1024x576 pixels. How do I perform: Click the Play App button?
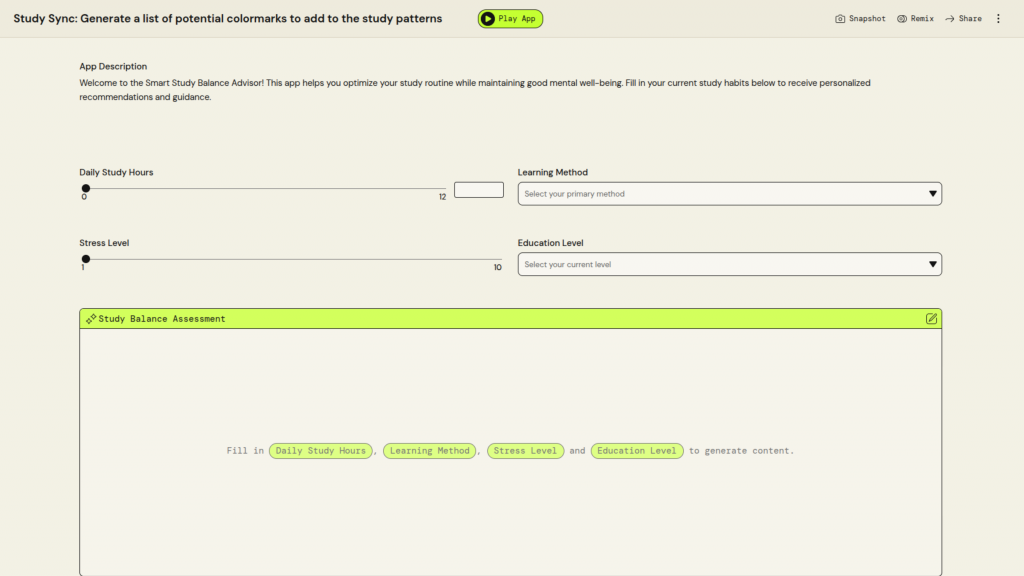pyautogui.click(x=510, y=19)
